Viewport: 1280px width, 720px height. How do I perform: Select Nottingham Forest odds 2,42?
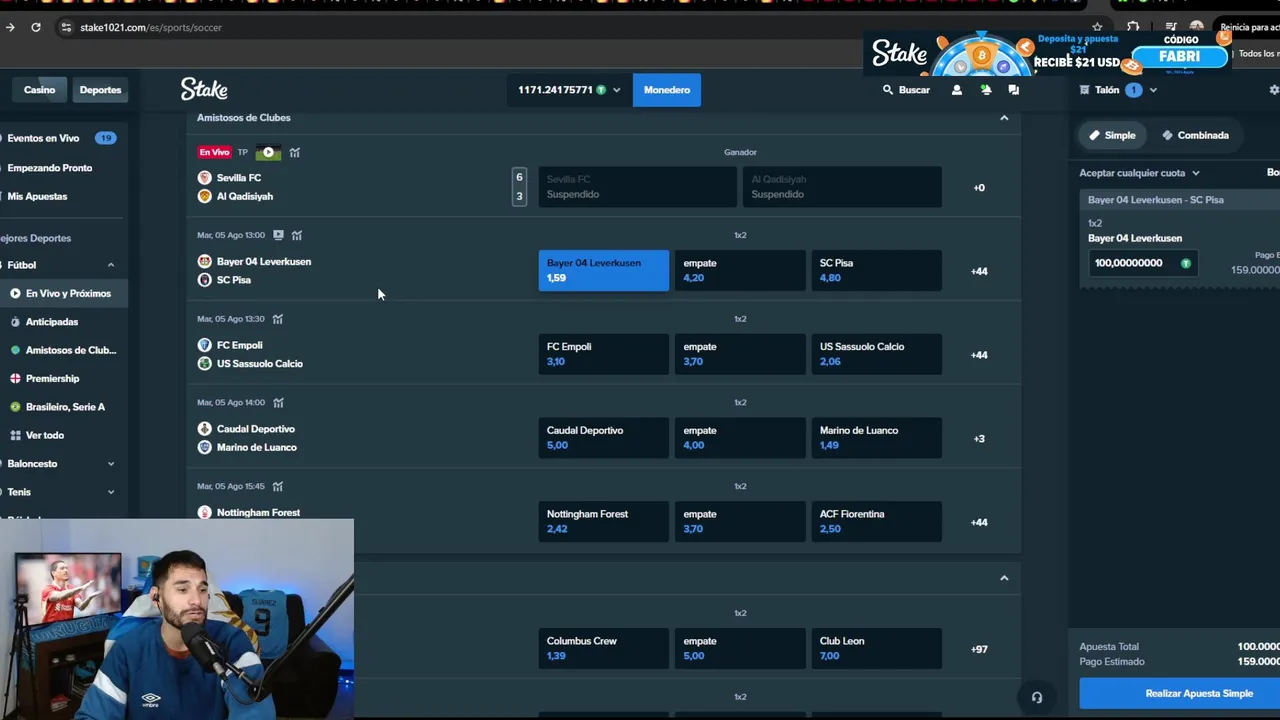pyautogui.click(x=604, y=521)
